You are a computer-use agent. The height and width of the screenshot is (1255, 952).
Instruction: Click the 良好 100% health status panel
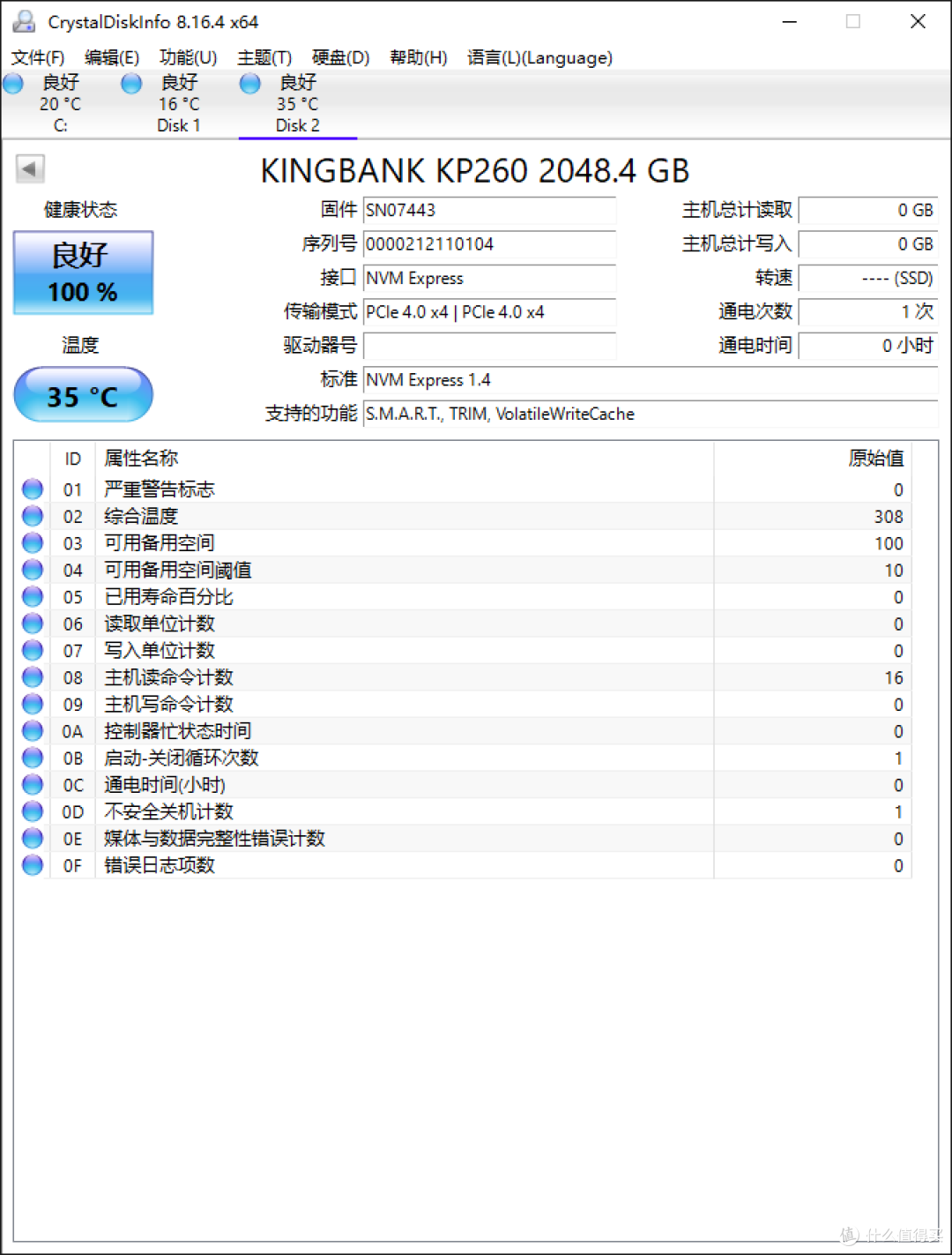tap(83, 272)
